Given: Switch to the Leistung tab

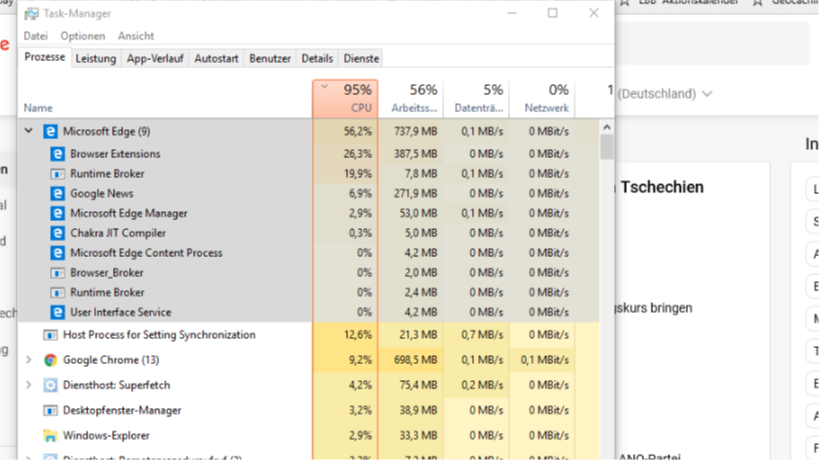Looking at the screenshot, I should pos(96,58).
